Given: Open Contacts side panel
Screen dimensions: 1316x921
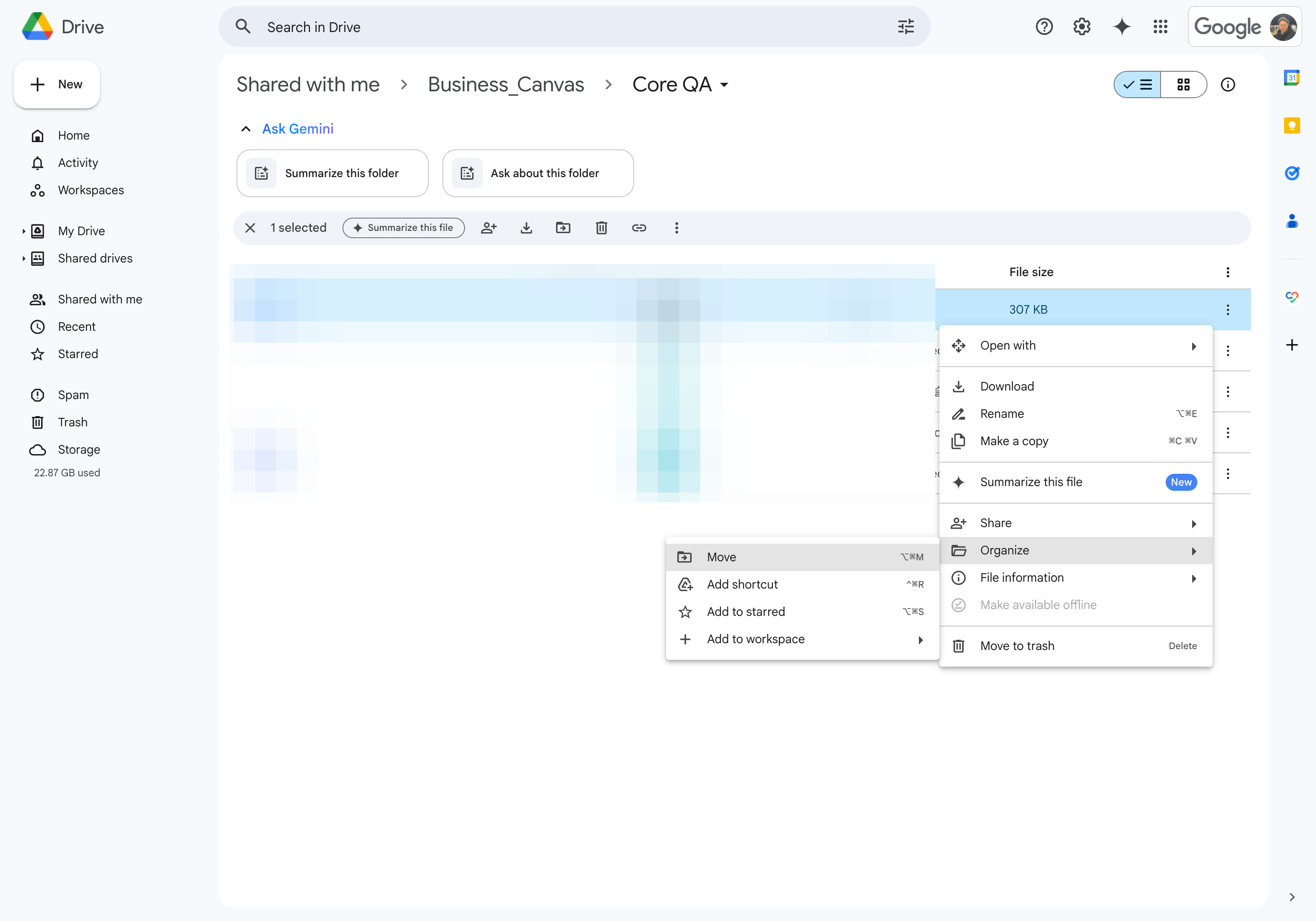Looking at the screenshot, I should click(x=1291, y=221).
